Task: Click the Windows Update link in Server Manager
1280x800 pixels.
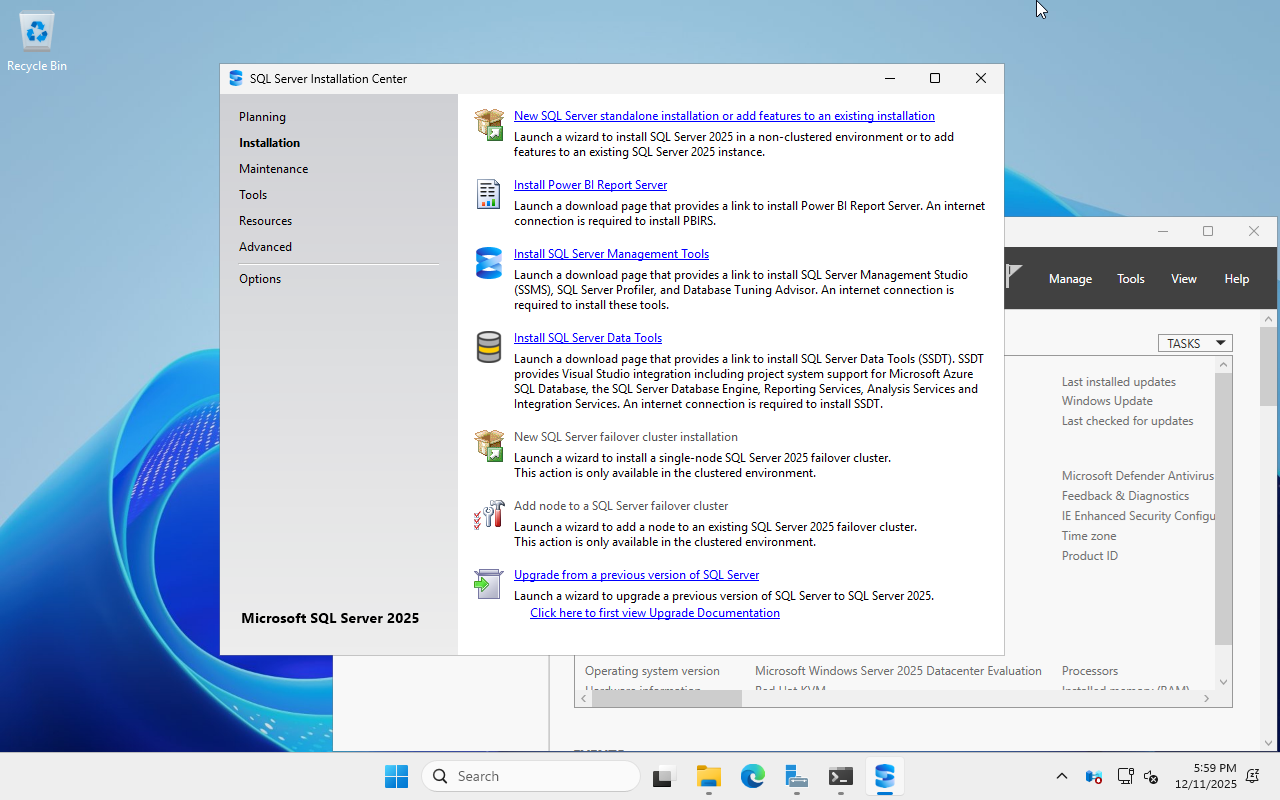Action: [x=1106, y=400]
